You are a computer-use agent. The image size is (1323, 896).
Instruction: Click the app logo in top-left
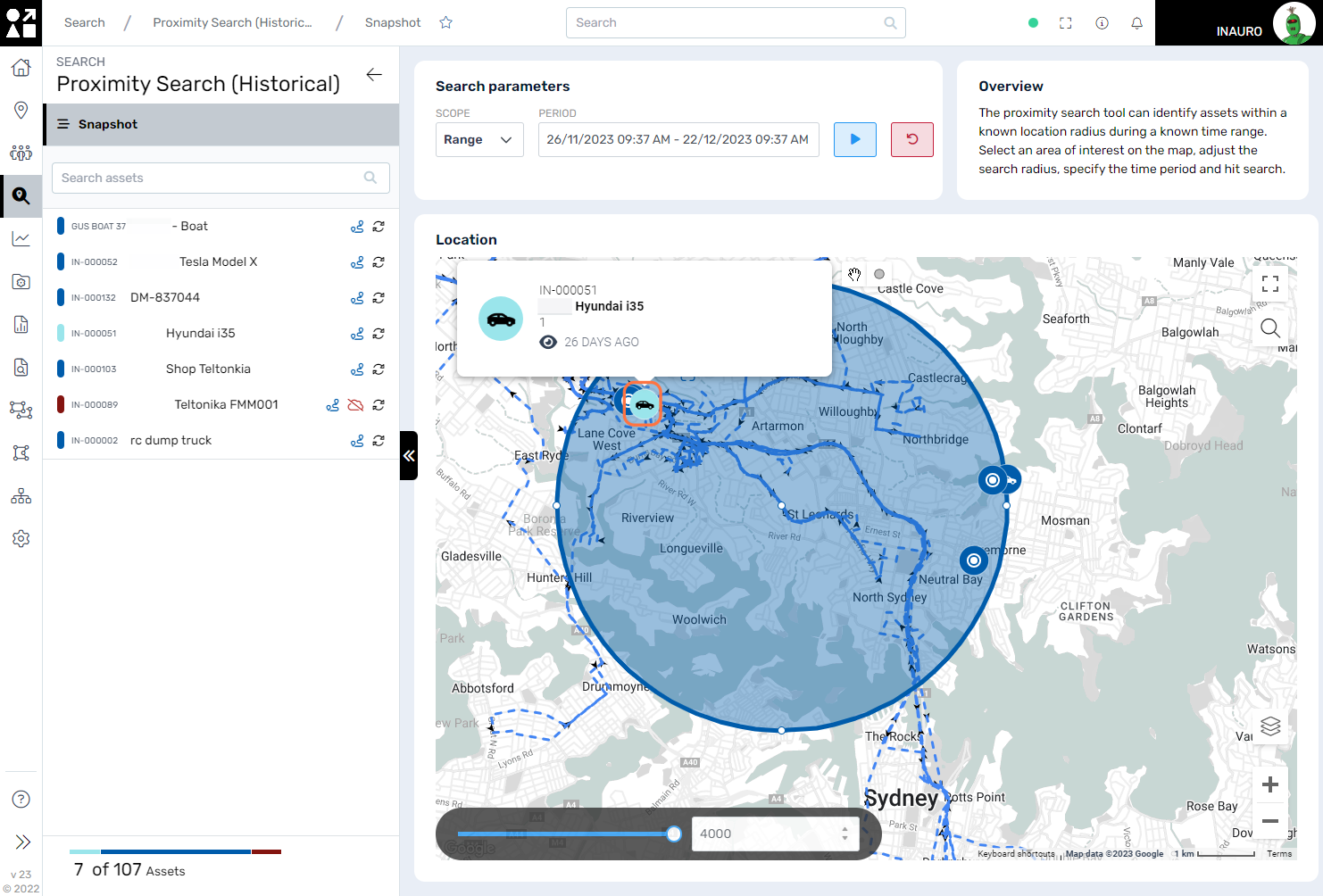point(21,23)
